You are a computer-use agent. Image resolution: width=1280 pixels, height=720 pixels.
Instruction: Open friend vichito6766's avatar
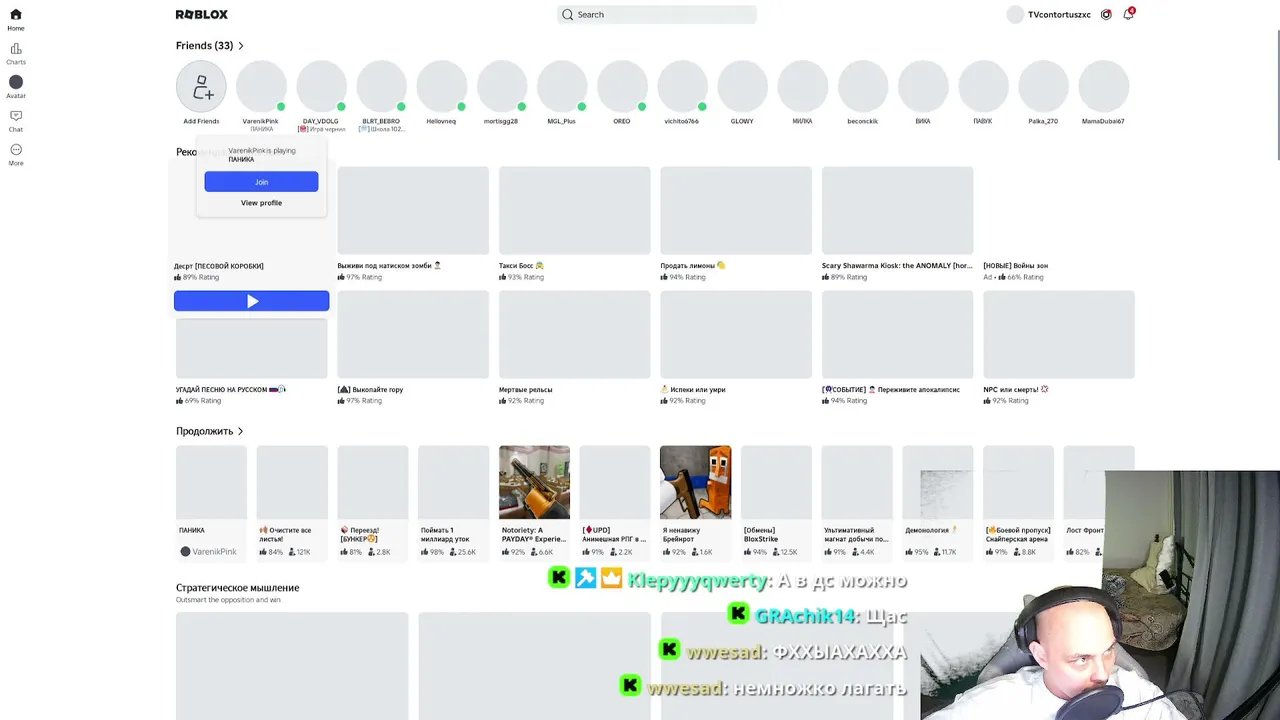[x=682, y=86]
